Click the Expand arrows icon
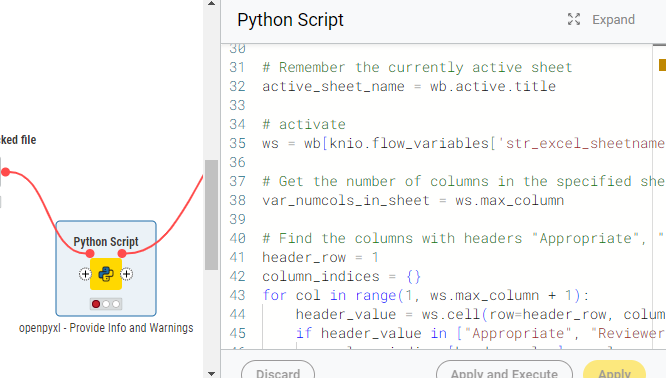Image resolution: width=666 pixels, height=378 pixels. [x=574, y=20]
